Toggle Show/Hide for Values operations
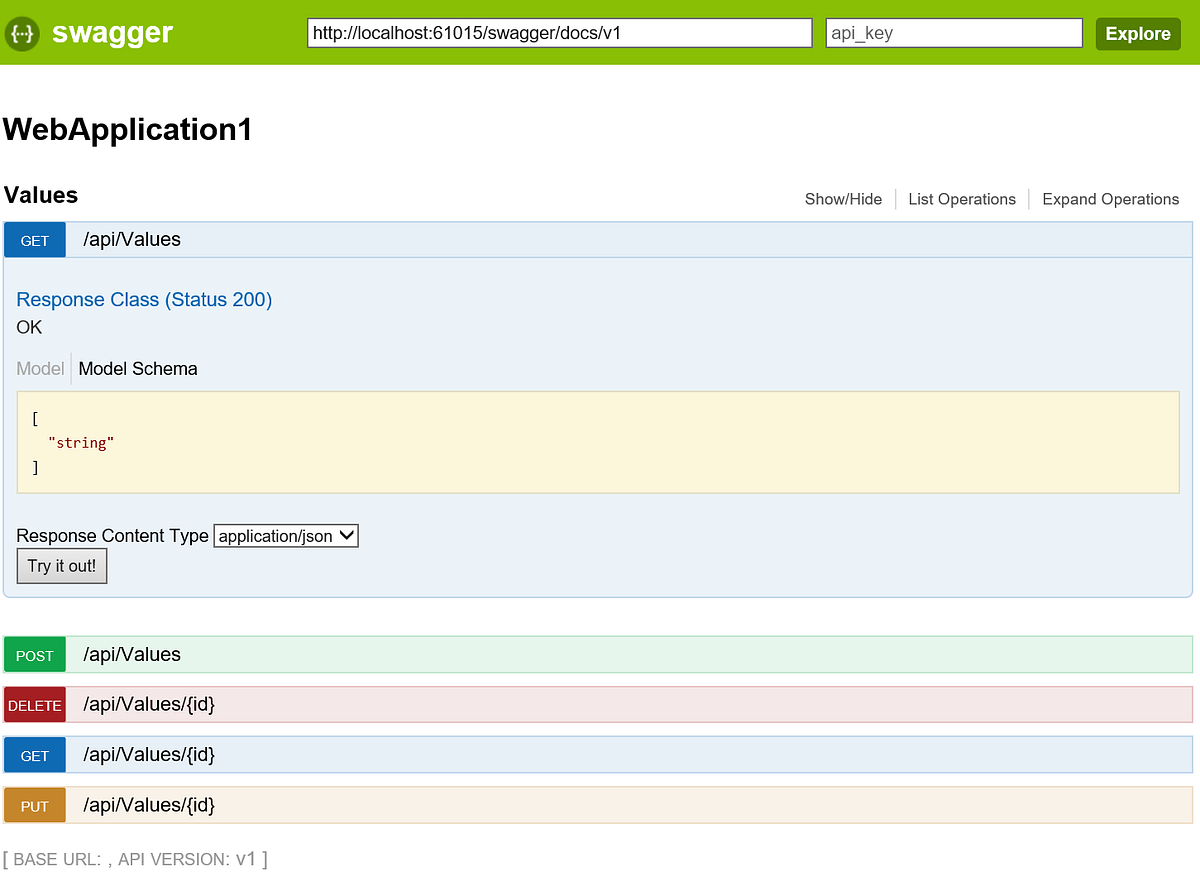This screenshot has width=1200, height=873. click(843, 199)
